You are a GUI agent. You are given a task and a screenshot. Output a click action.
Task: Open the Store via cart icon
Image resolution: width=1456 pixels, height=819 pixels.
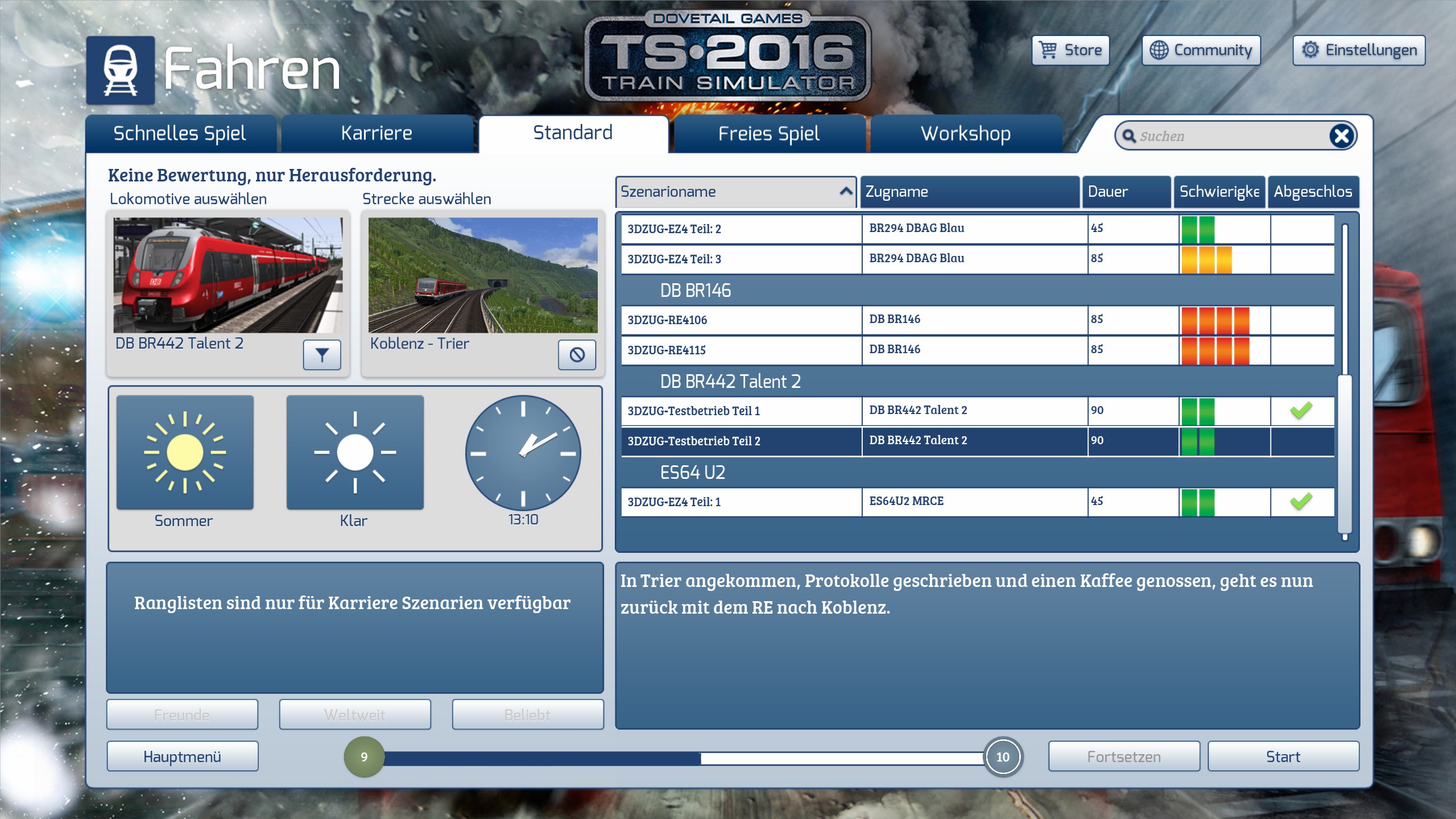(x=1048, y=50)
